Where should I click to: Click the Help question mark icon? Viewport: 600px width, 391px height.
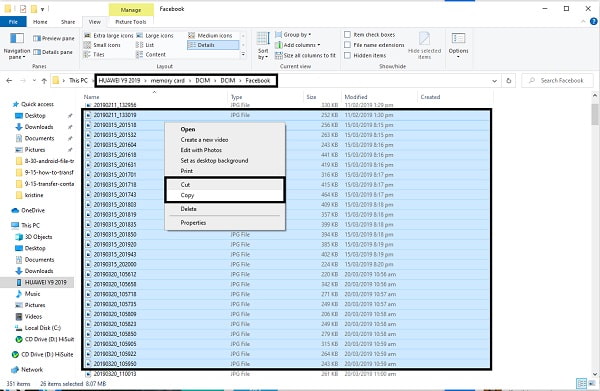593,22
